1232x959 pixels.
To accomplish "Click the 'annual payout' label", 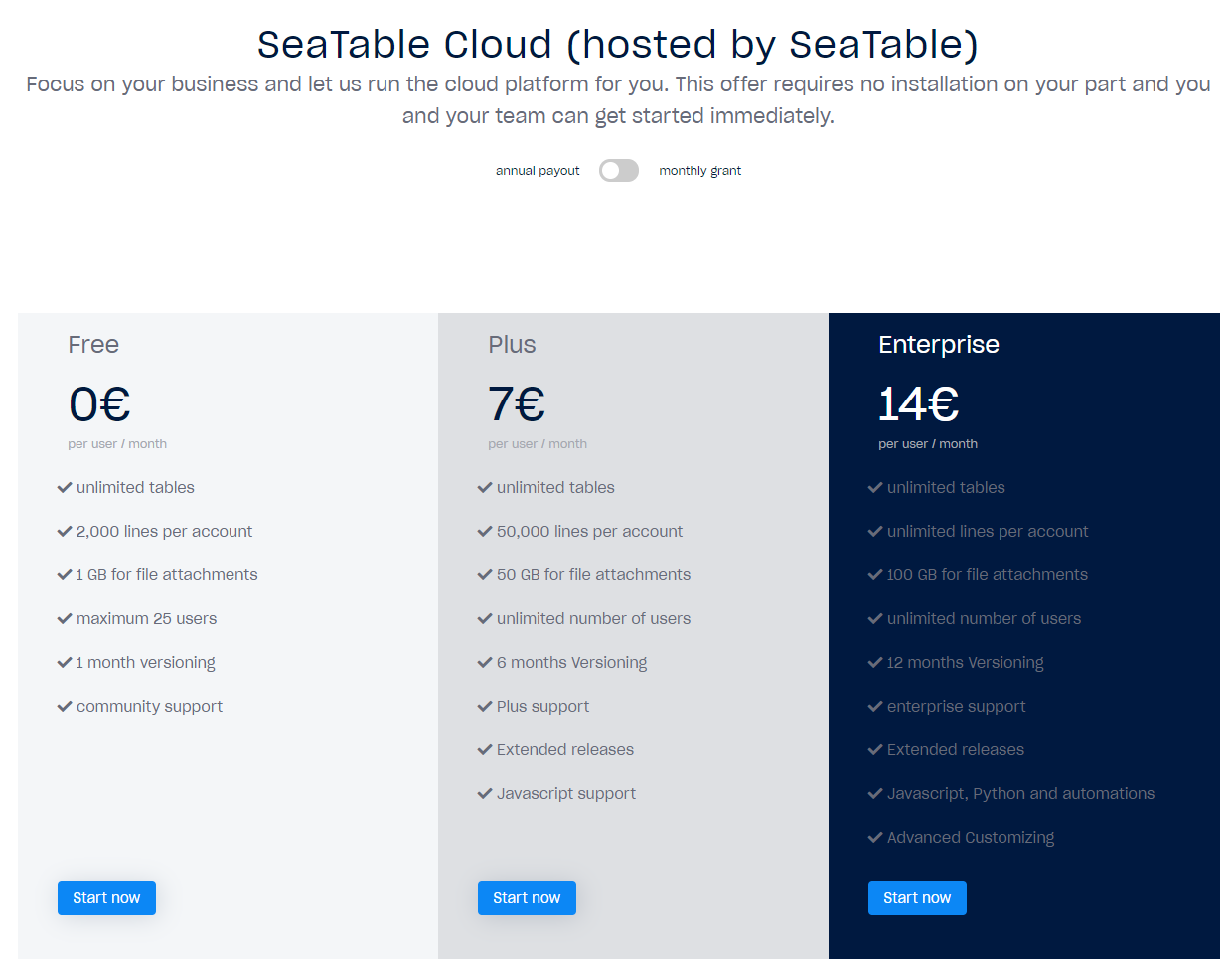I will pos(538,171).
